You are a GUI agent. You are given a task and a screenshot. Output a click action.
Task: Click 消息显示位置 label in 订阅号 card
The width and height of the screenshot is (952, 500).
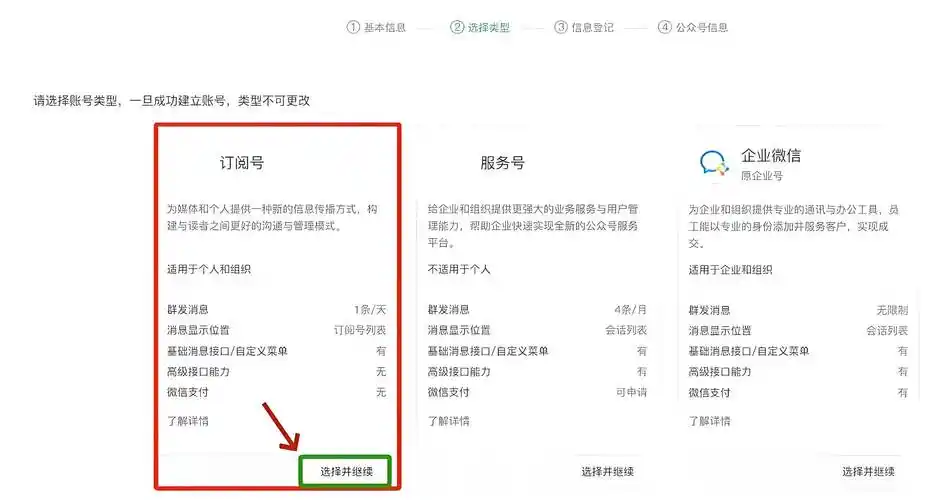tap(198, 330)
